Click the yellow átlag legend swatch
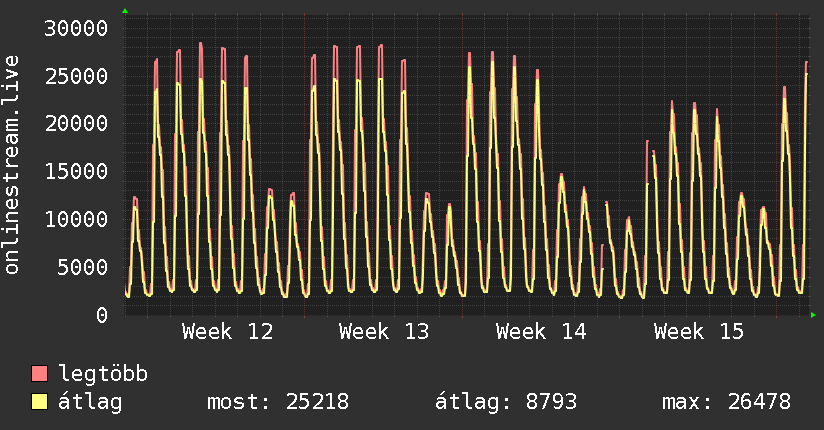The width and height of the screenshot is (824, 430). (x=39, y=401)
